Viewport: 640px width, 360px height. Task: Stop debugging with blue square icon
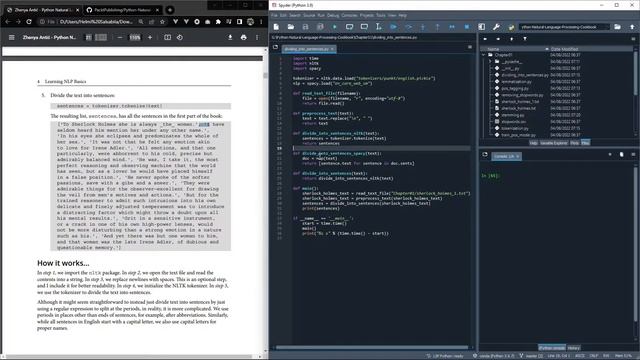467,27
